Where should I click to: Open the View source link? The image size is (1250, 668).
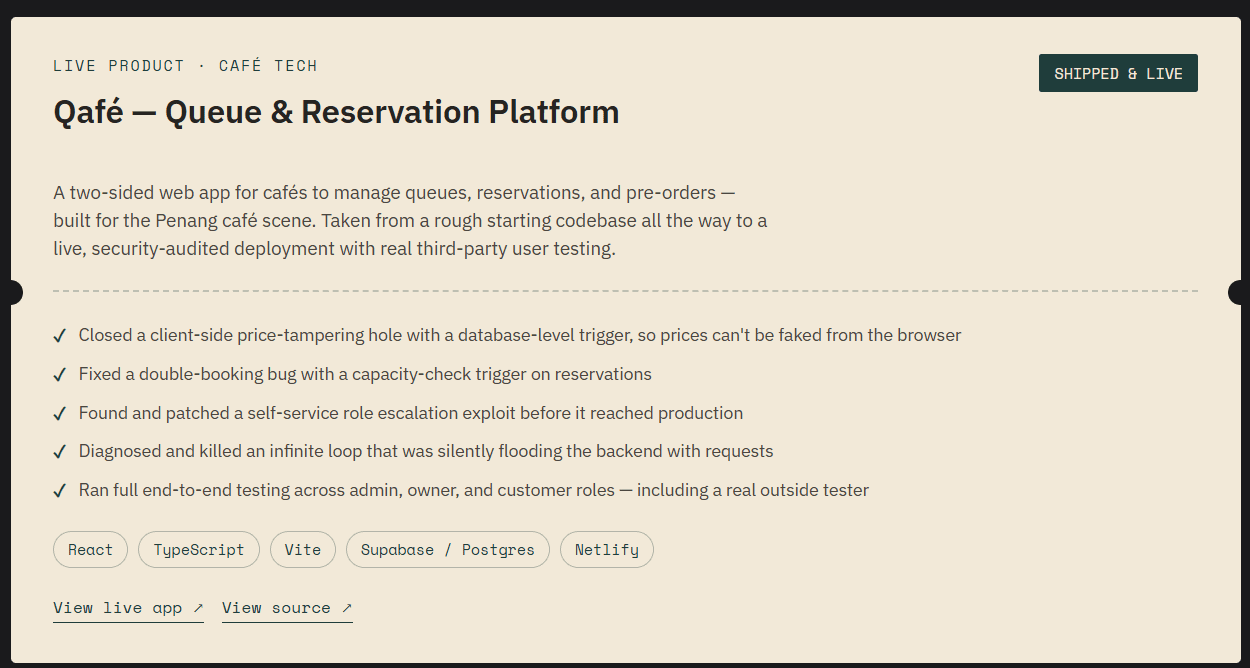[287, 608]
